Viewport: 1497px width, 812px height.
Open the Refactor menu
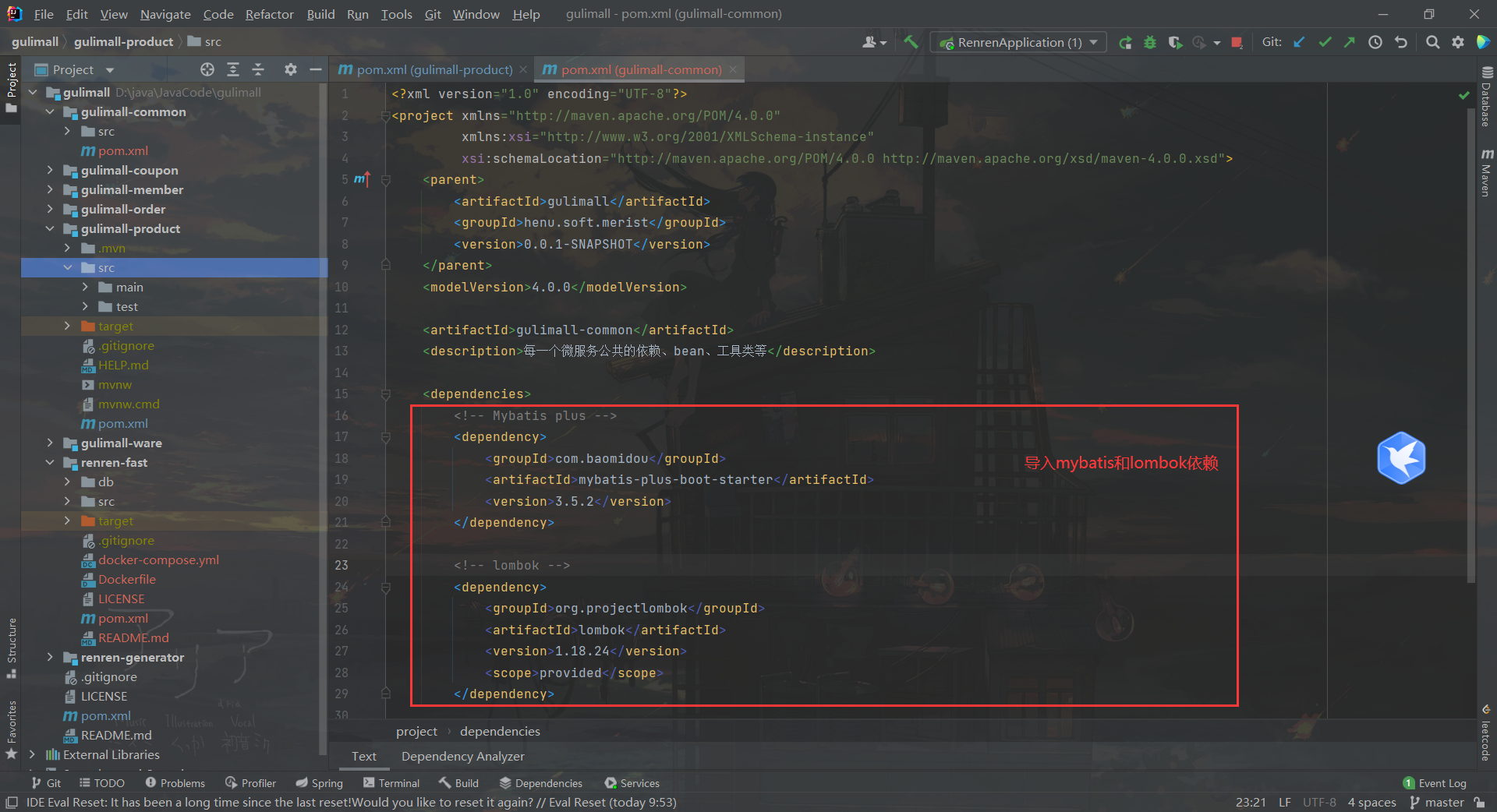click(x=269, y=14)
